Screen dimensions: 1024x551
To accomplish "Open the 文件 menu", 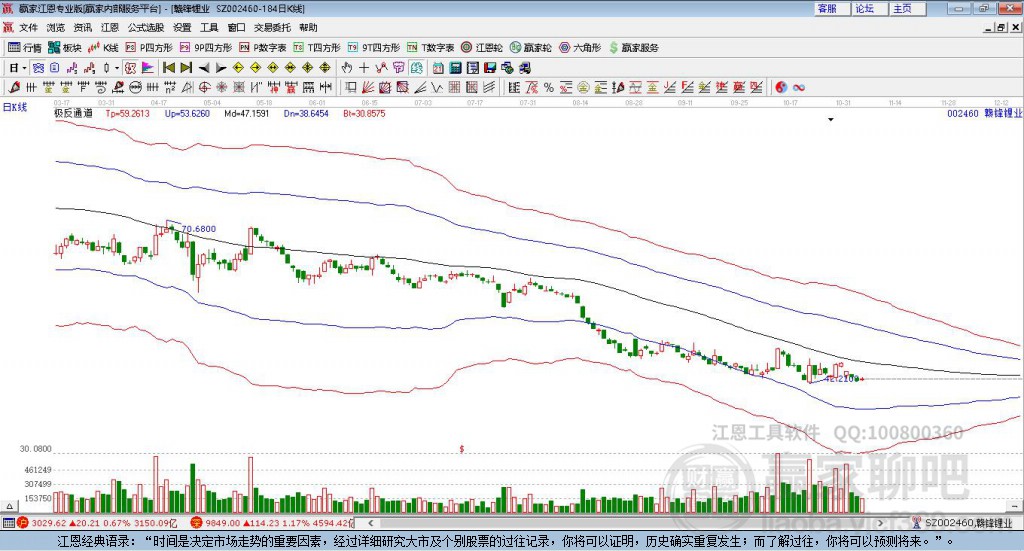I will 29,27.
